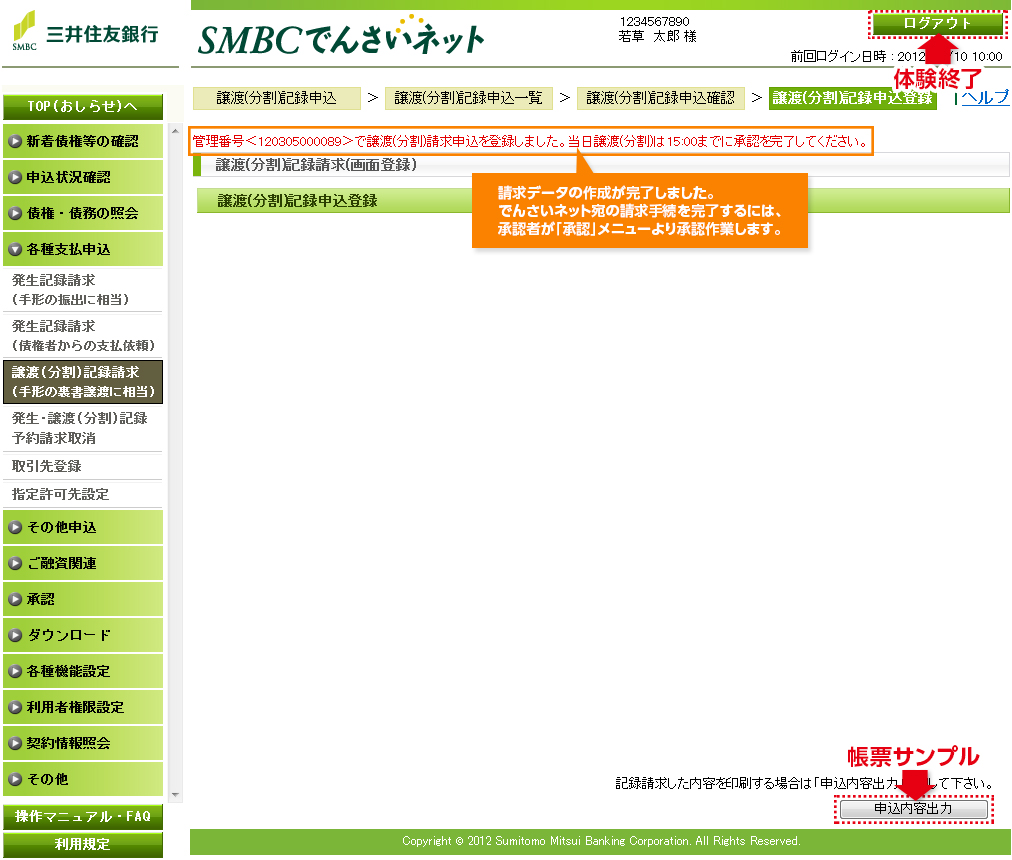Click the red 管理番号 registration message
The width and height of the screenshot is (1012, 860).
(x=531, y=141)
